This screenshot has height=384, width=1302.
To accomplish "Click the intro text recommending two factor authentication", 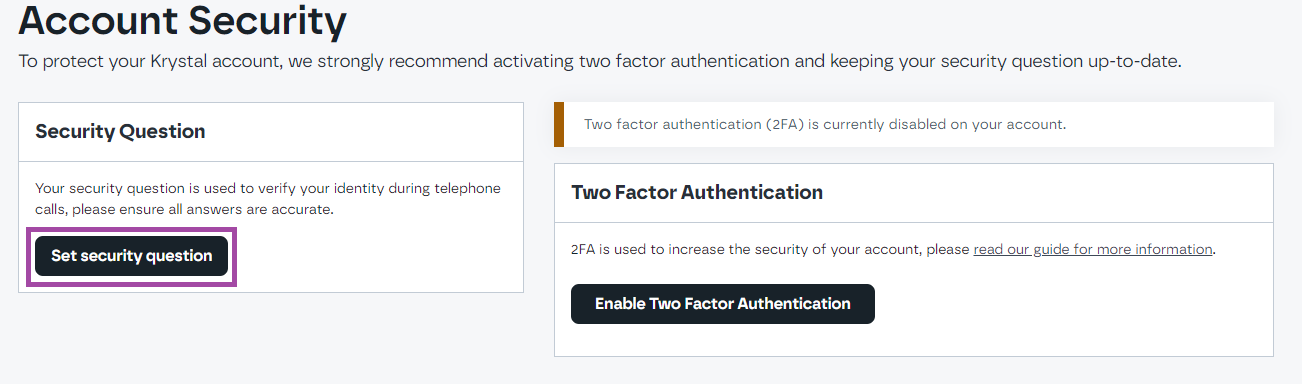I will click(600, 61).
